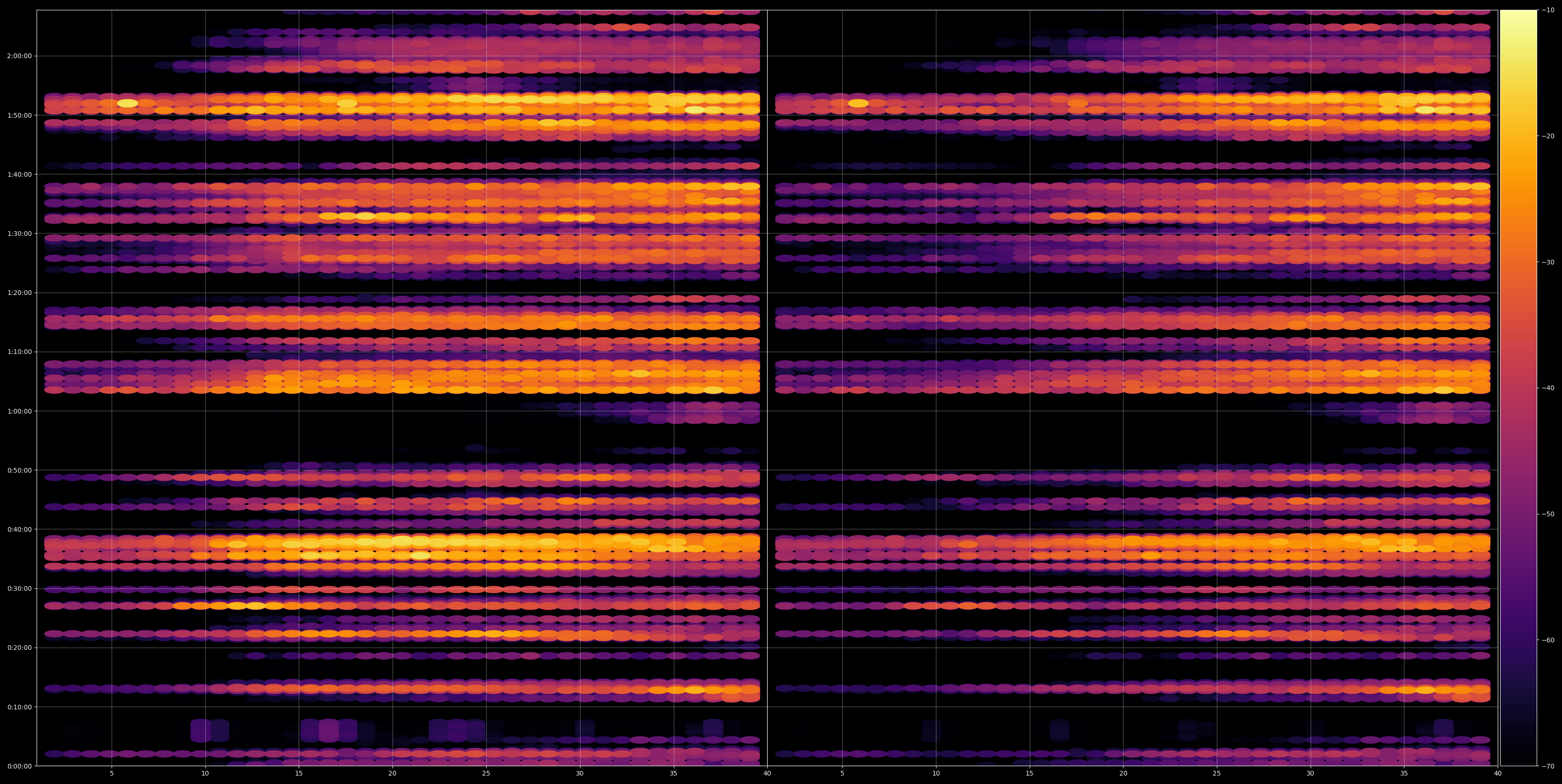The width and height of the screenshot is (1562, 784).
Task: Click the 0:40:00 y-axis tick label
Action: pyautogui.click(x=19, y=529)
